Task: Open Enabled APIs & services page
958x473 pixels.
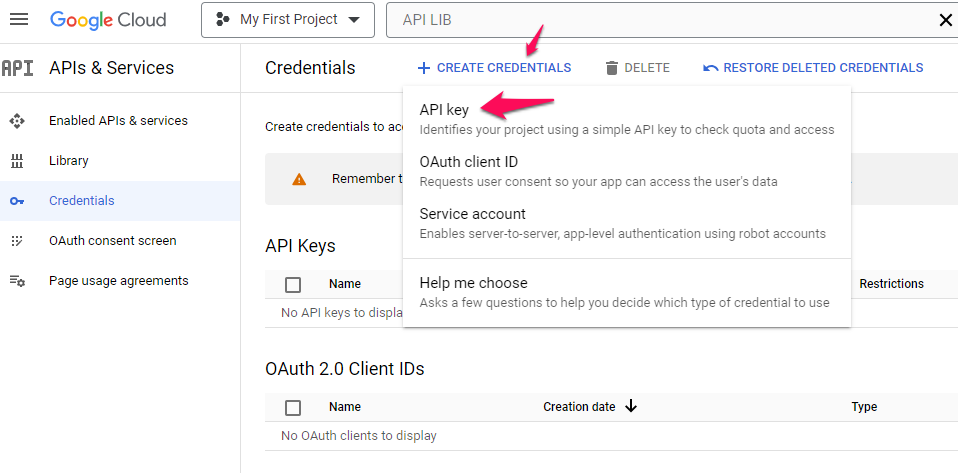Action: click(x=120, y=121)
